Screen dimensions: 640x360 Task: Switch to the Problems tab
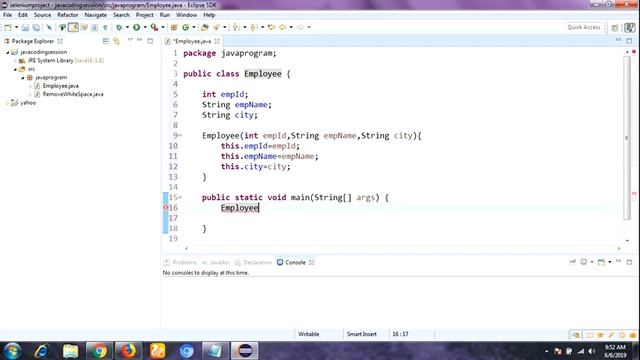[180, 262]
